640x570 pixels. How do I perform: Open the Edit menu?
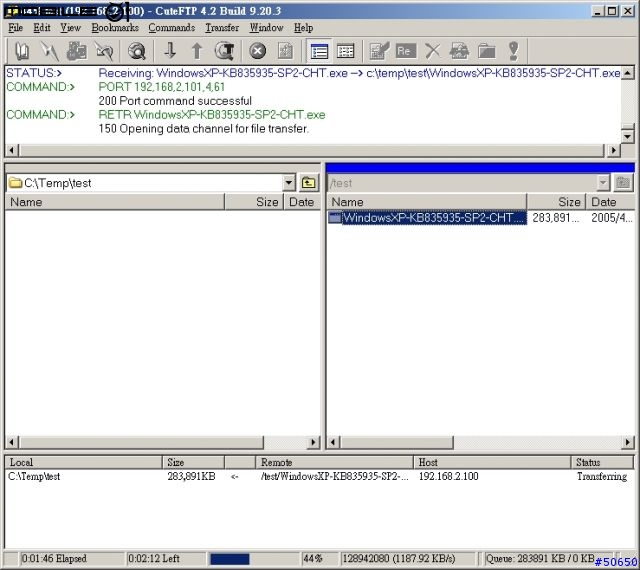point(42,28)
